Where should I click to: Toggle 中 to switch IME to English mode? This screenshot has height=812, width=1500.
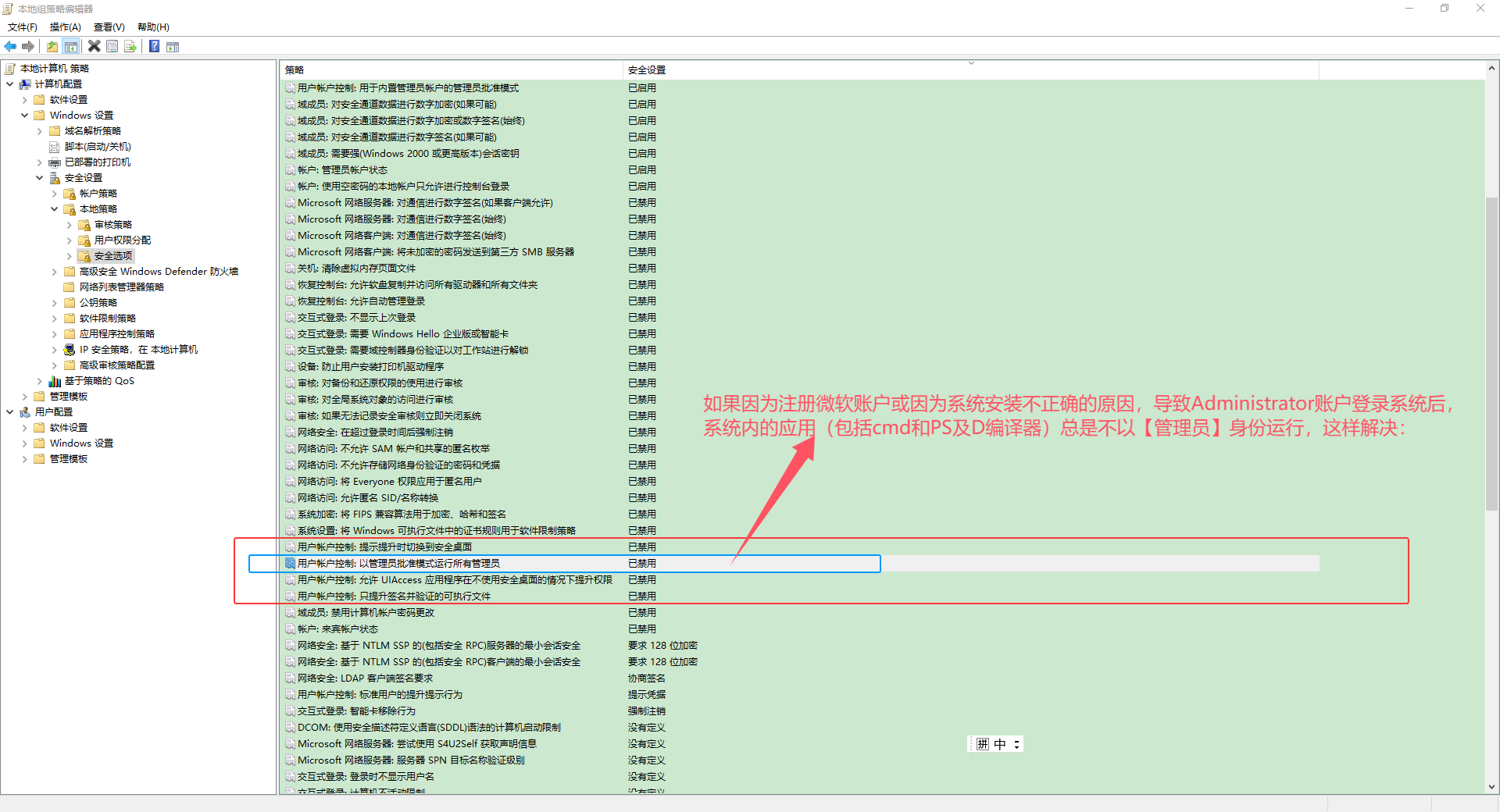(998, 743)
